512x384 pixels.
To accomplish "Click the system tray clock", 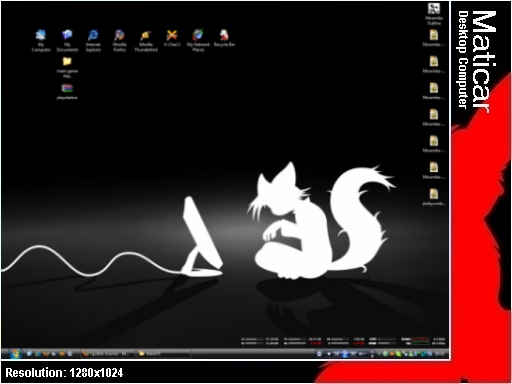I will (x=441, y=353).
